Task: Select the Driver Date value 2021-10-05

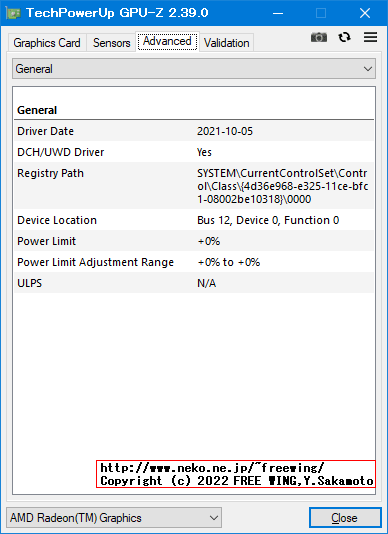Action: pyautogui.click(x=225, y=131)
